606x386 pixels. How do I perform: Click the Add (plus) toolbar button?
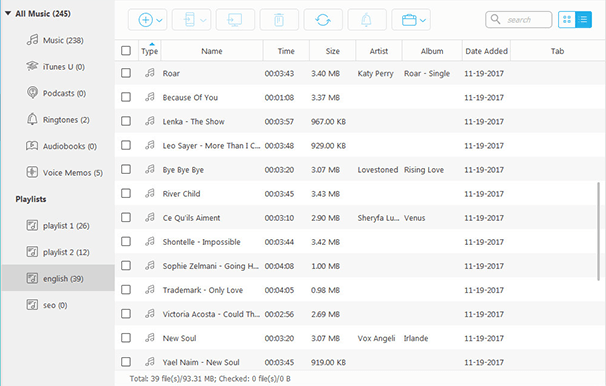click(146, 20)
